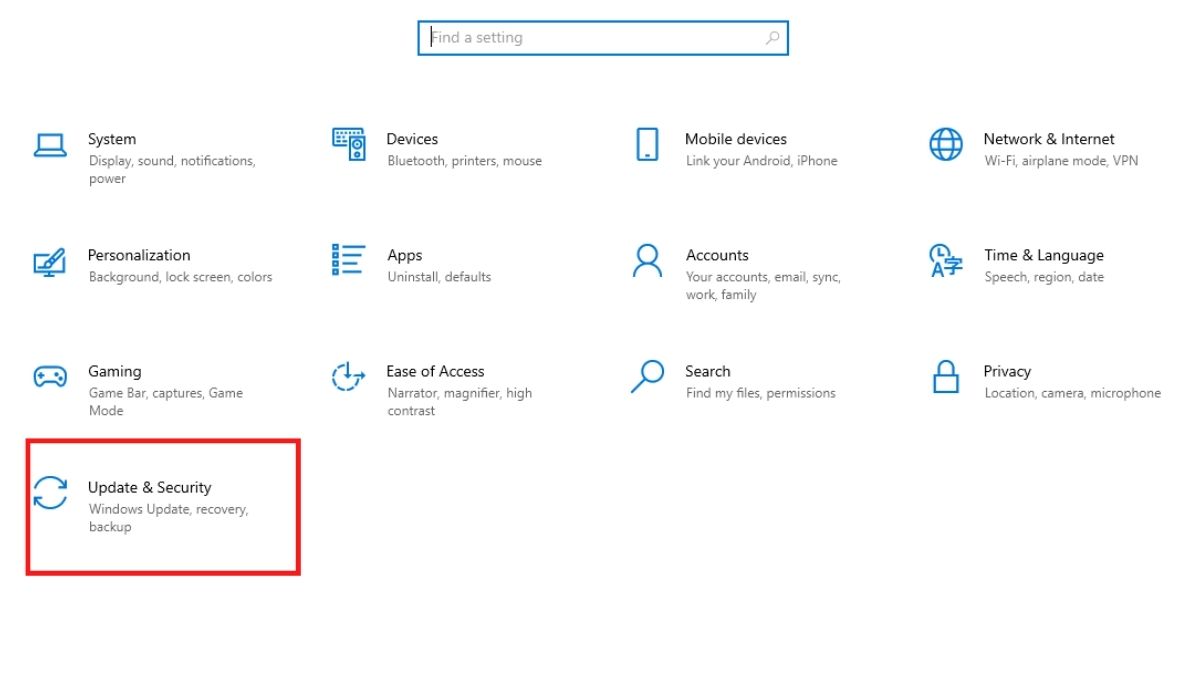Click the magnifier icon in search box
Viewport: 1200px width, 675px height.
(772, 38)
